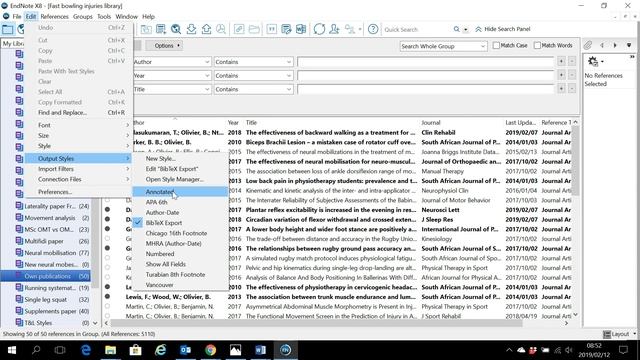Click the Journal column header
This screenshot has width=640, height=360.
pyautogui.click(x=430, y=122)
